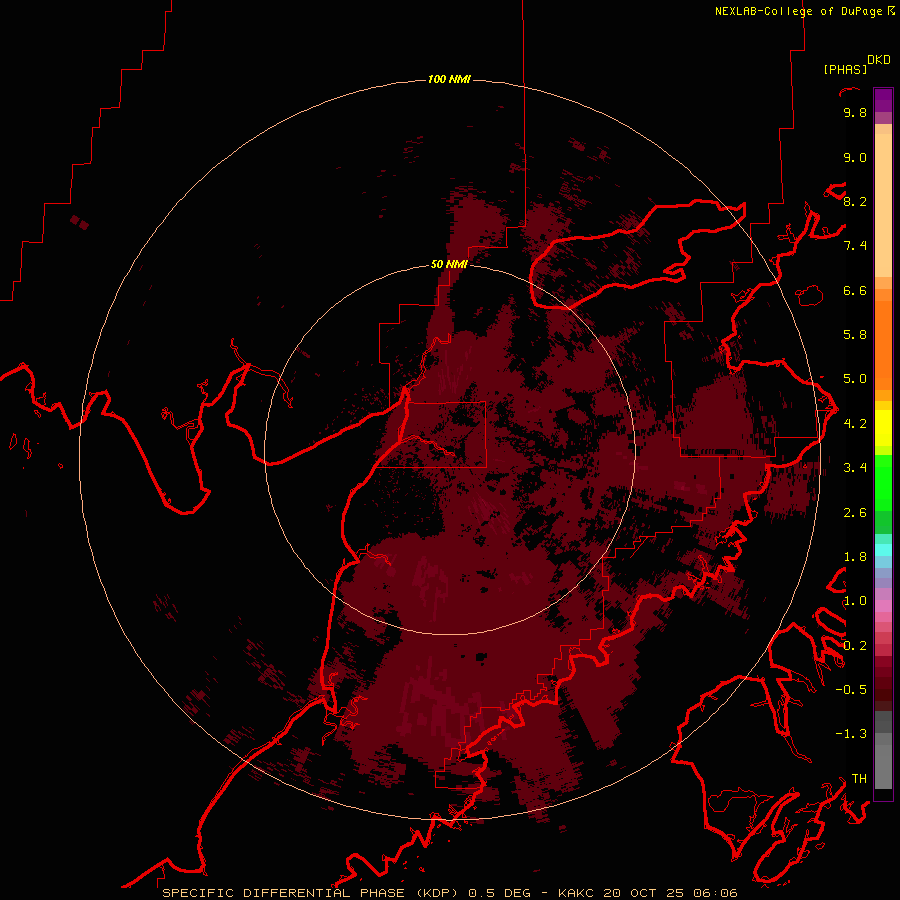Click the '5.8' scale value
This screenshot has width=900, height=900.
pyautogui.click(x=855, y=334)
